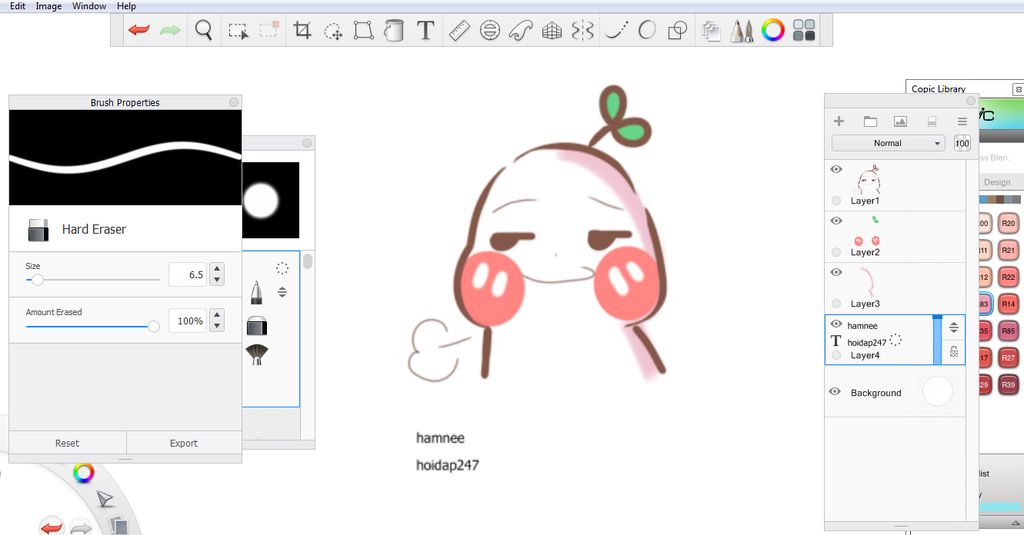Pick the Quick Transform tool
This screenshot has height=535, width=1024.
[x=333, y=31]
